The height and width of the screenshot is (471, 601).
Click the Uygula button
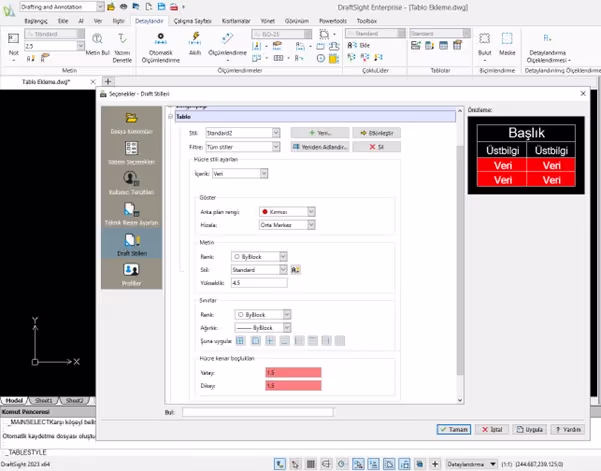pyautogui.click(x=530, y=429)
